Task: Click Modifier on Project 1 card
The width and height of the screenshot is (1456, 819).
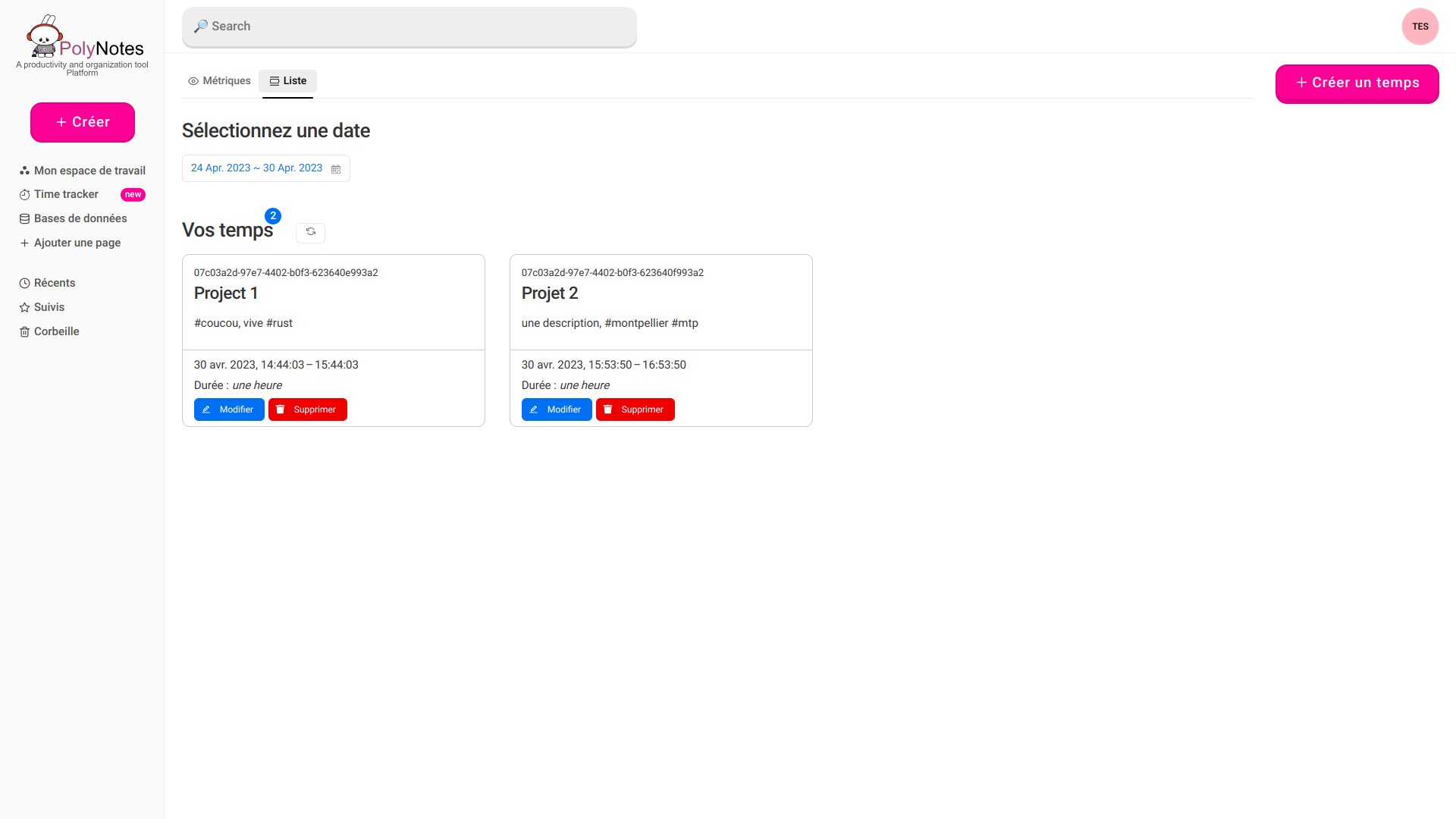Action: click(x=229, y=409)
